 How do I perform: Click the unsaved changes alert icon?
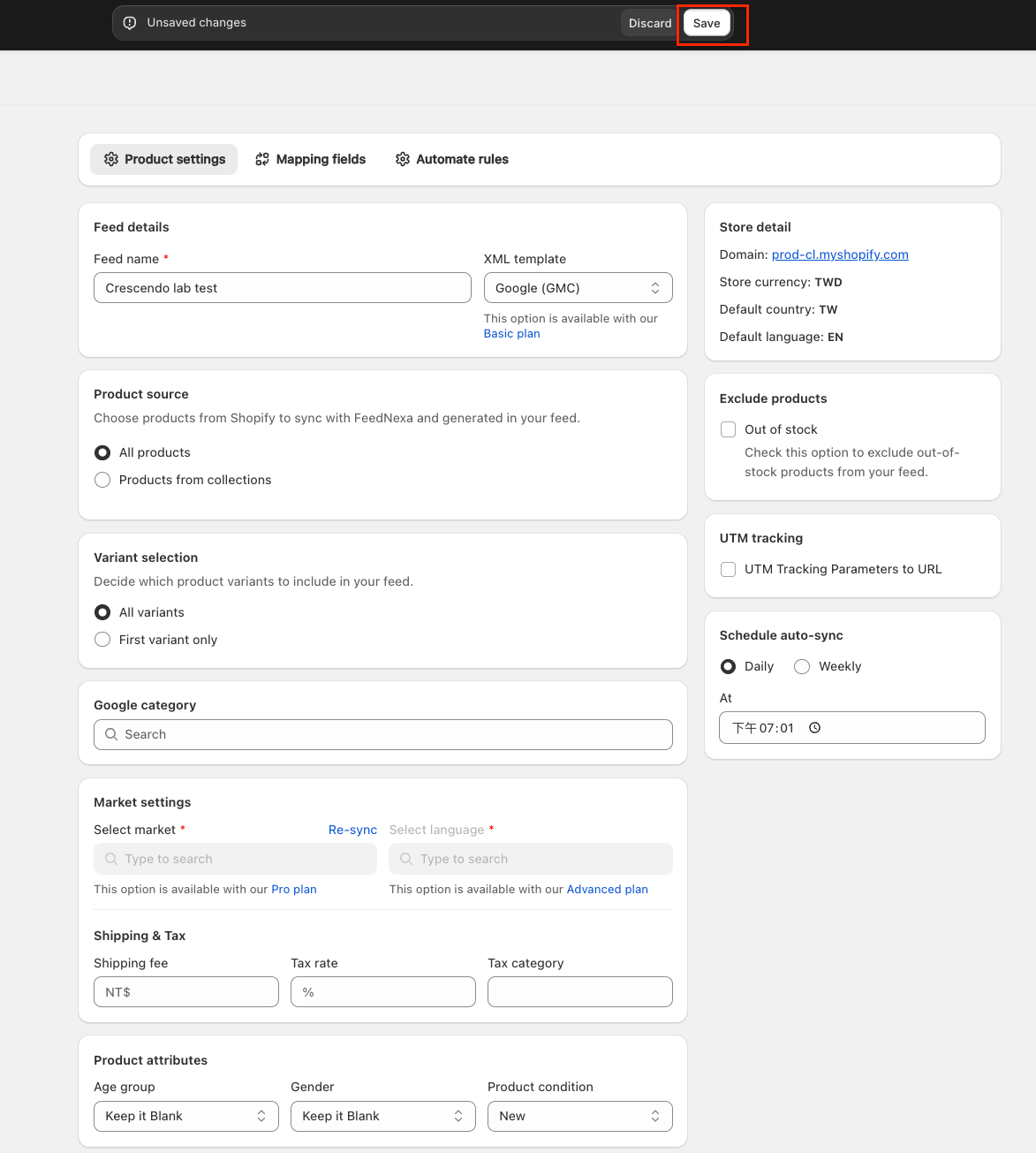(x=130, y=23)
